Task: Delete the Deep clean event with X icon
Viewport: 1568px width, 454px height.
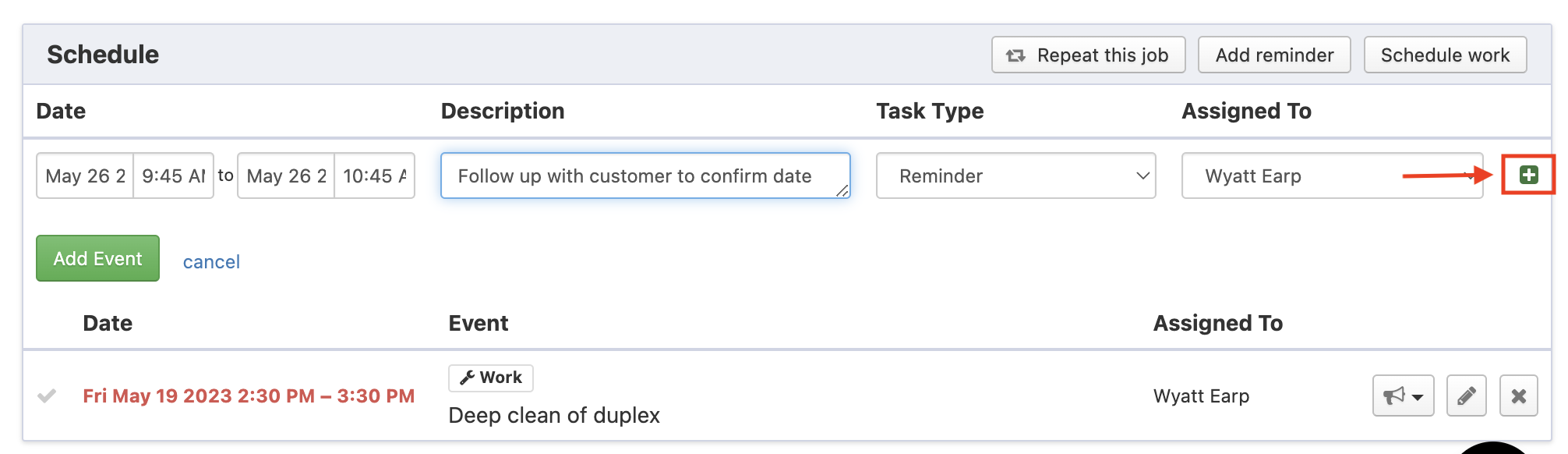Action: coord(1518,396)
